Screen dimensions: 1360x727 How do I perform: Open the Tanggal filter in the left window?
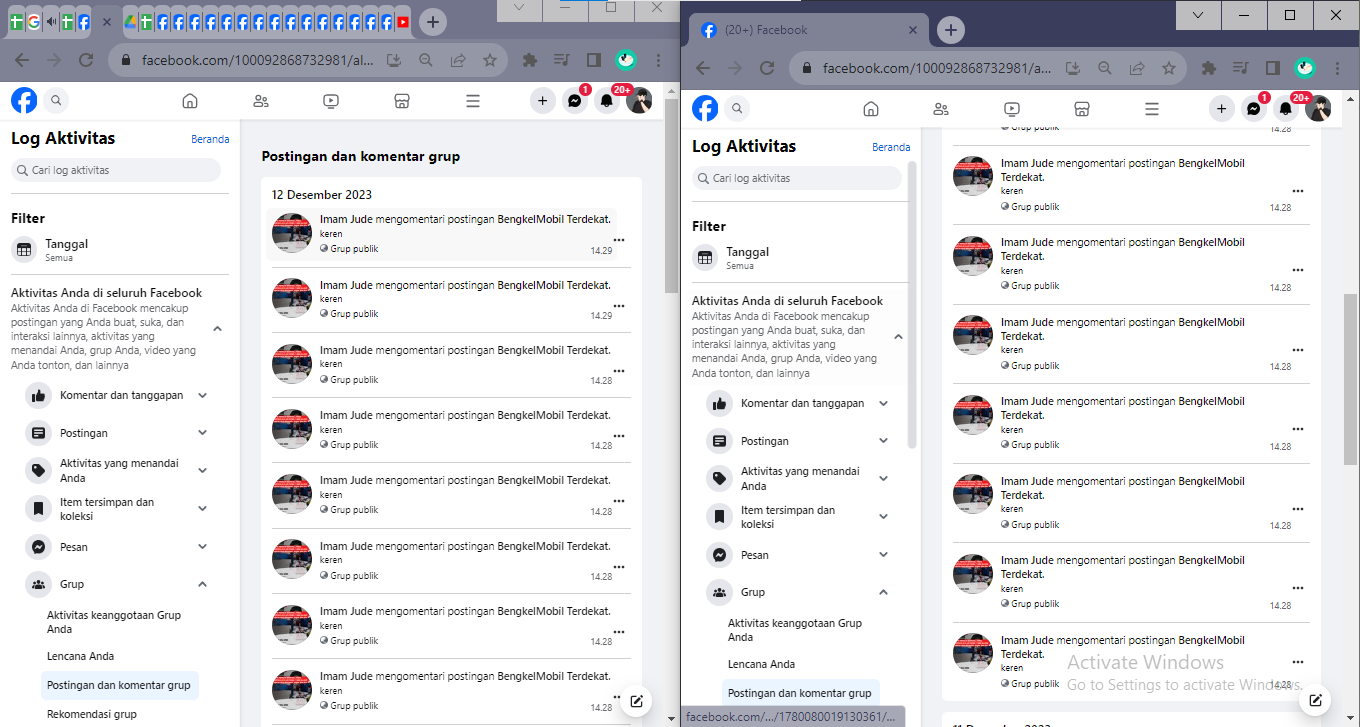[120, 249]
